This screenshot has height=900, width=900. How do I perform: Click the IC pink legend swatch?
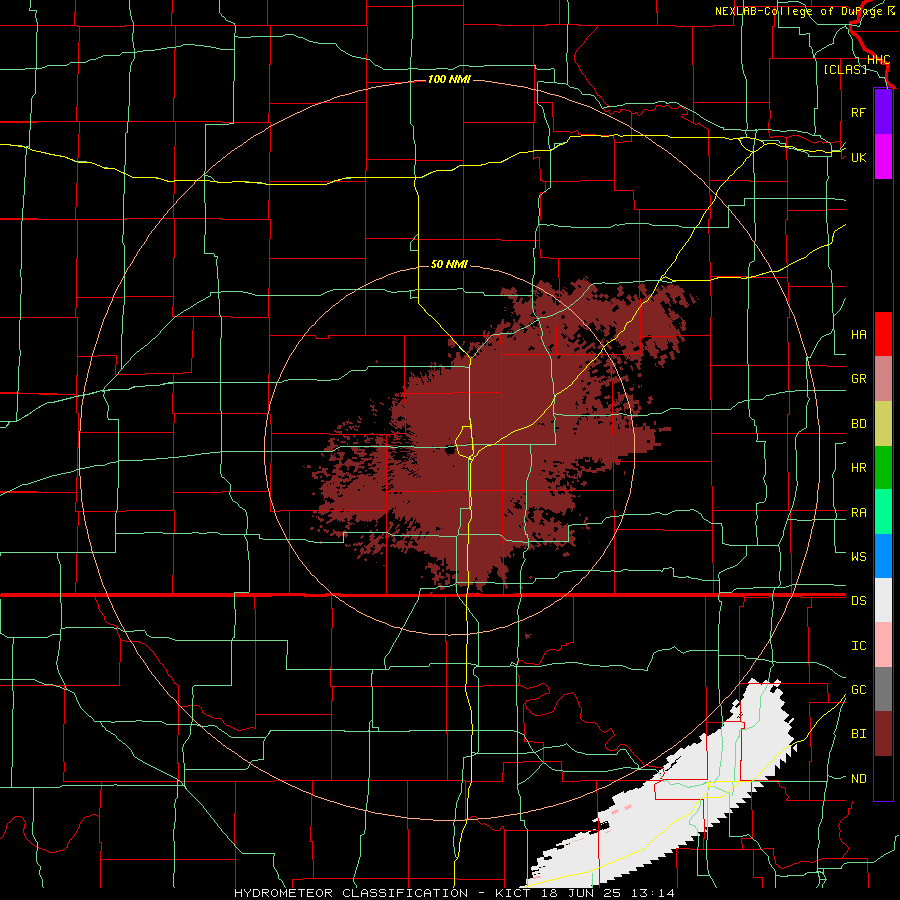(883, 645)
